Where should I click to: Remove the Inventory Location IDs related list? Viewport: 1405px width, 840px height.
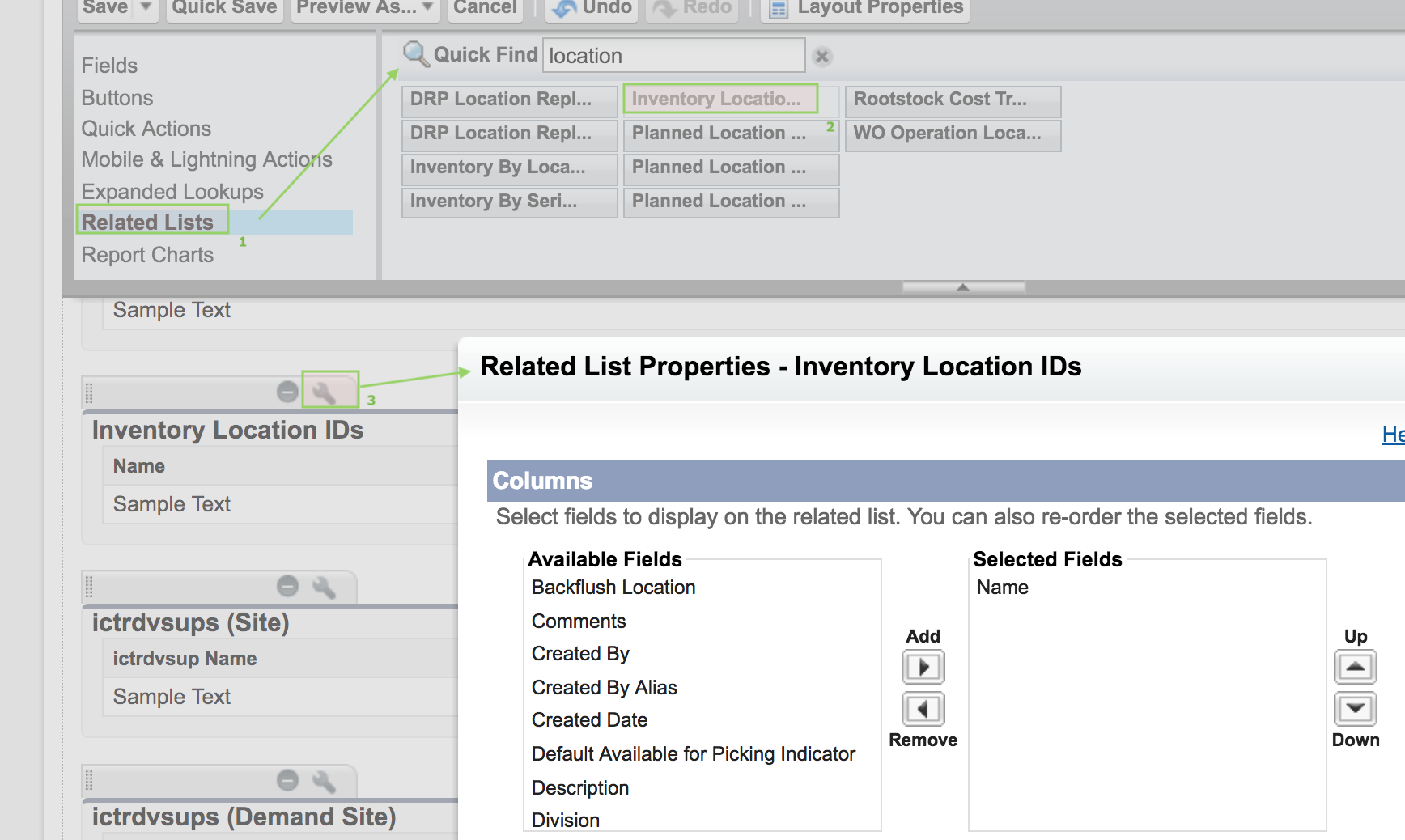tap(287, 392)
